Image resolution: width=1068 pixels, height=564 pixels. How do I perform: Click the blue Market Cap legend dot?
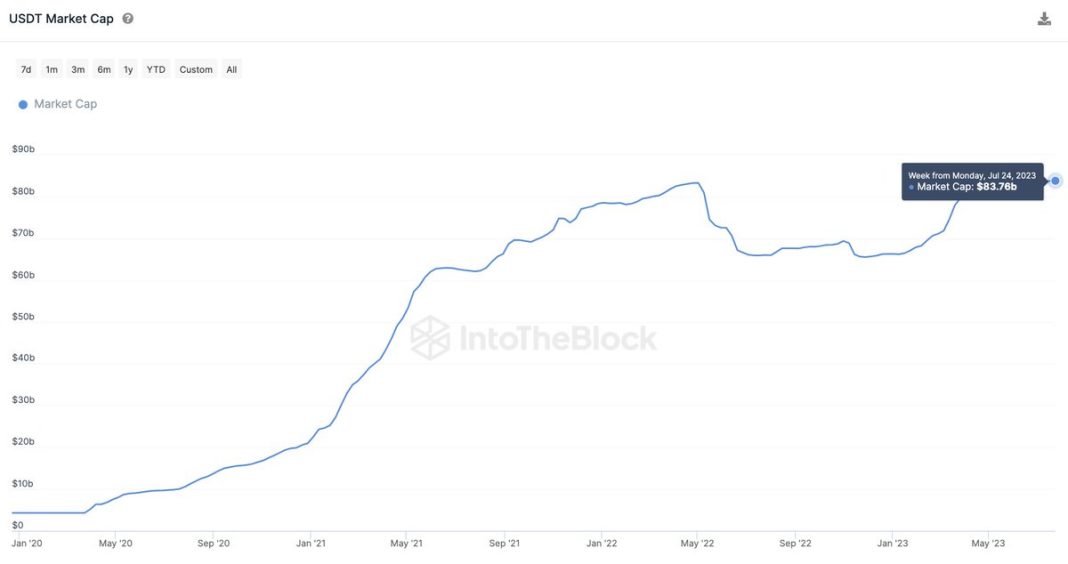(23, 104)
